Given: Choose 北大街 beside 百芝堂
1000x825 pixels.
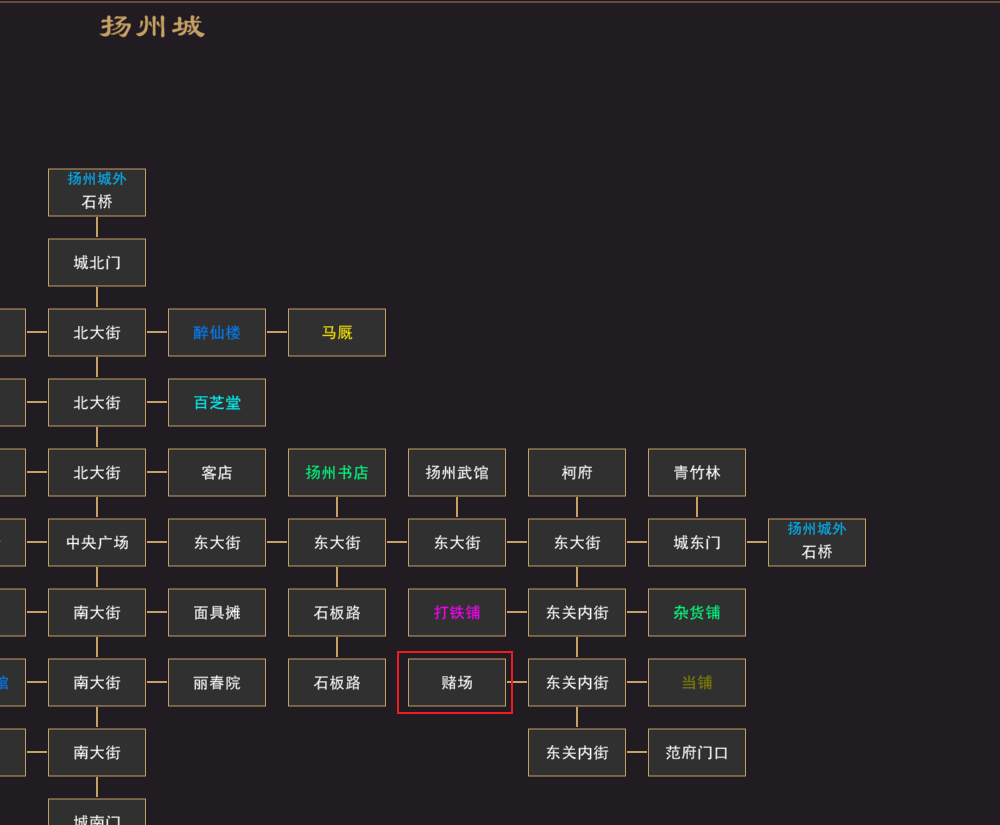Looking at the screenshot, I should 97,403.
